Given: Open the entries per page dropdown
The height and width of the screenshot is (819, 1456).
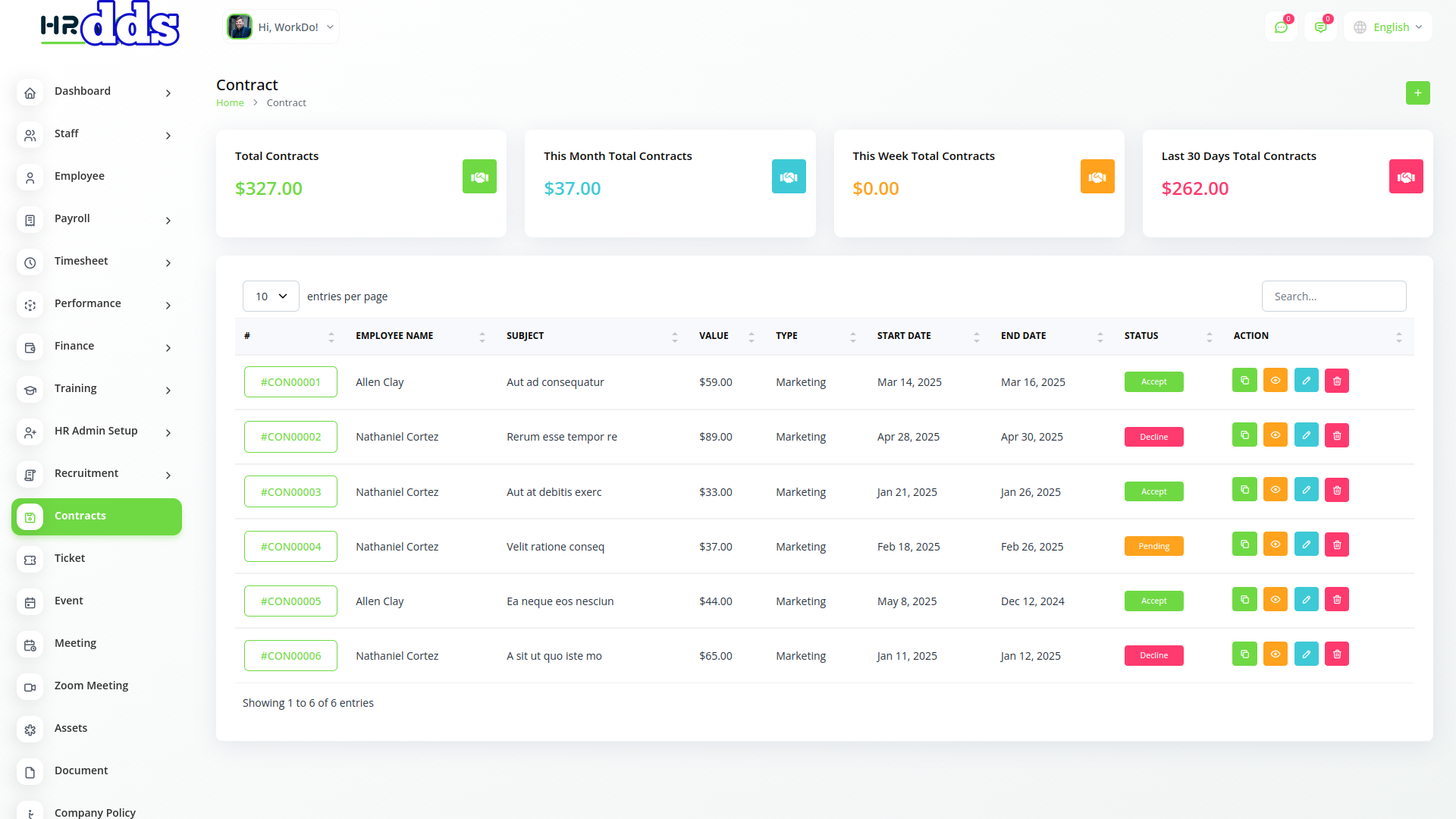Looking at the screenshot, I should tap(271, 297).
